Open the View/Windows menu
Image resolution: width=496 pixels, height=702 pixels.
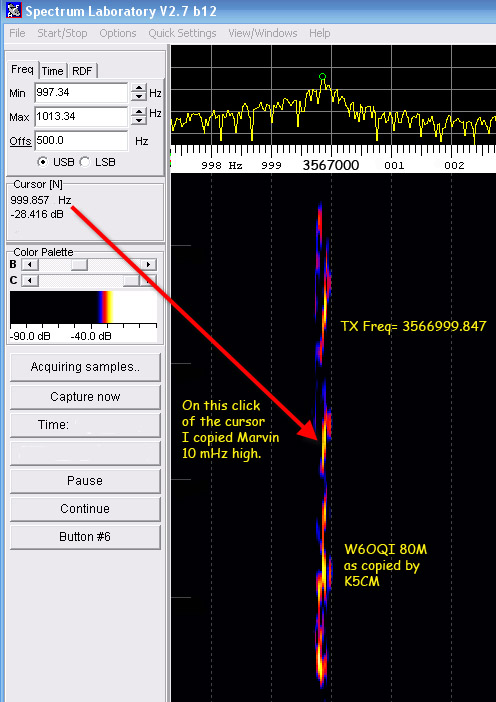coord(263,33)
